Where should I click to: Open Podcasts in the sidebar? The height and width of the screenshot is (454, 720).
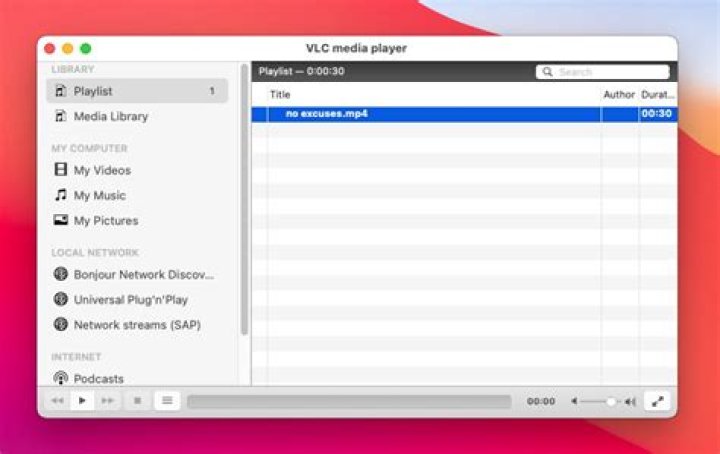click(137, 378)
